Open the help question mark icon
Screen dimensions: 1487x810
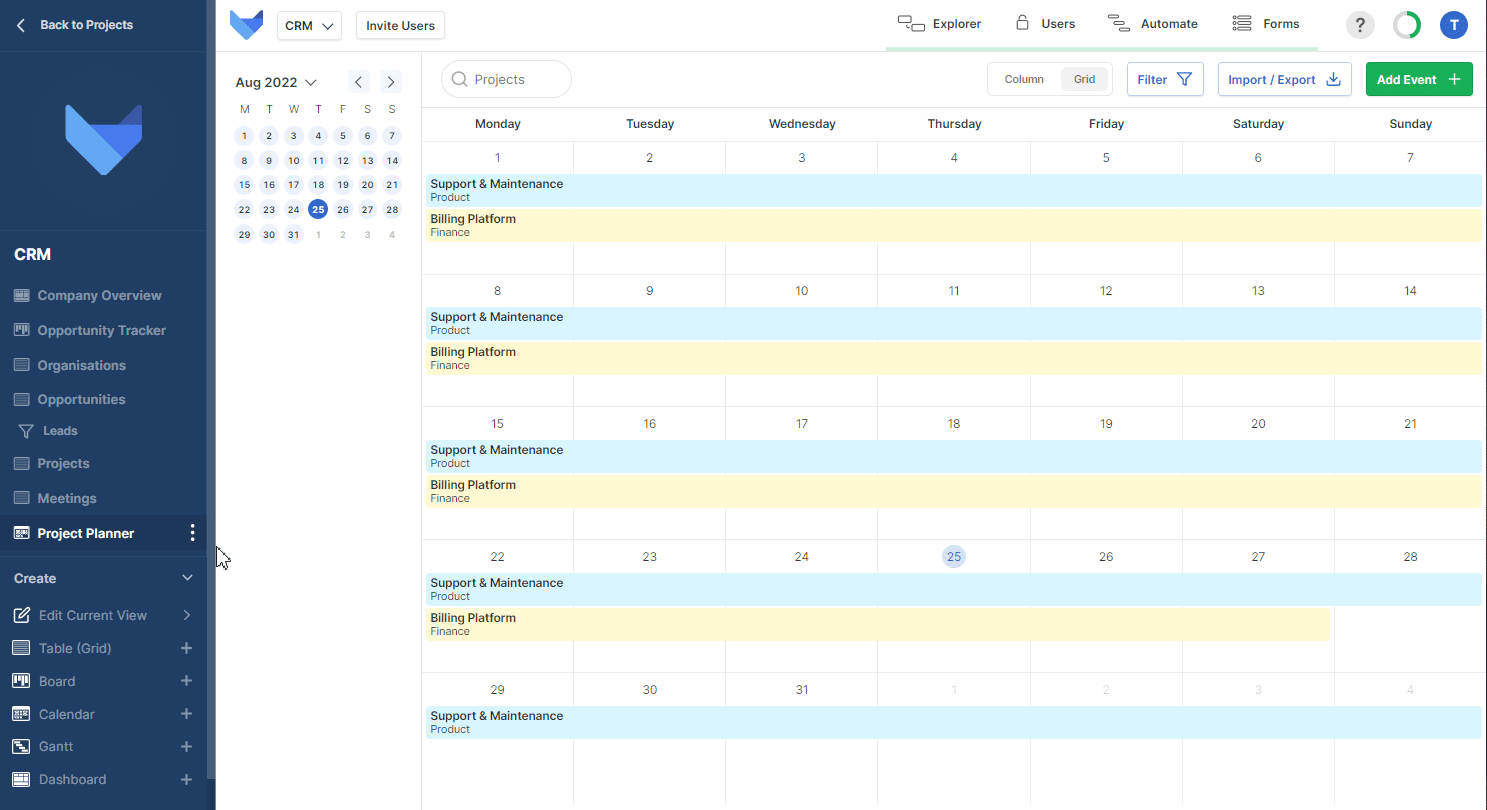(x=1359, y=25)
